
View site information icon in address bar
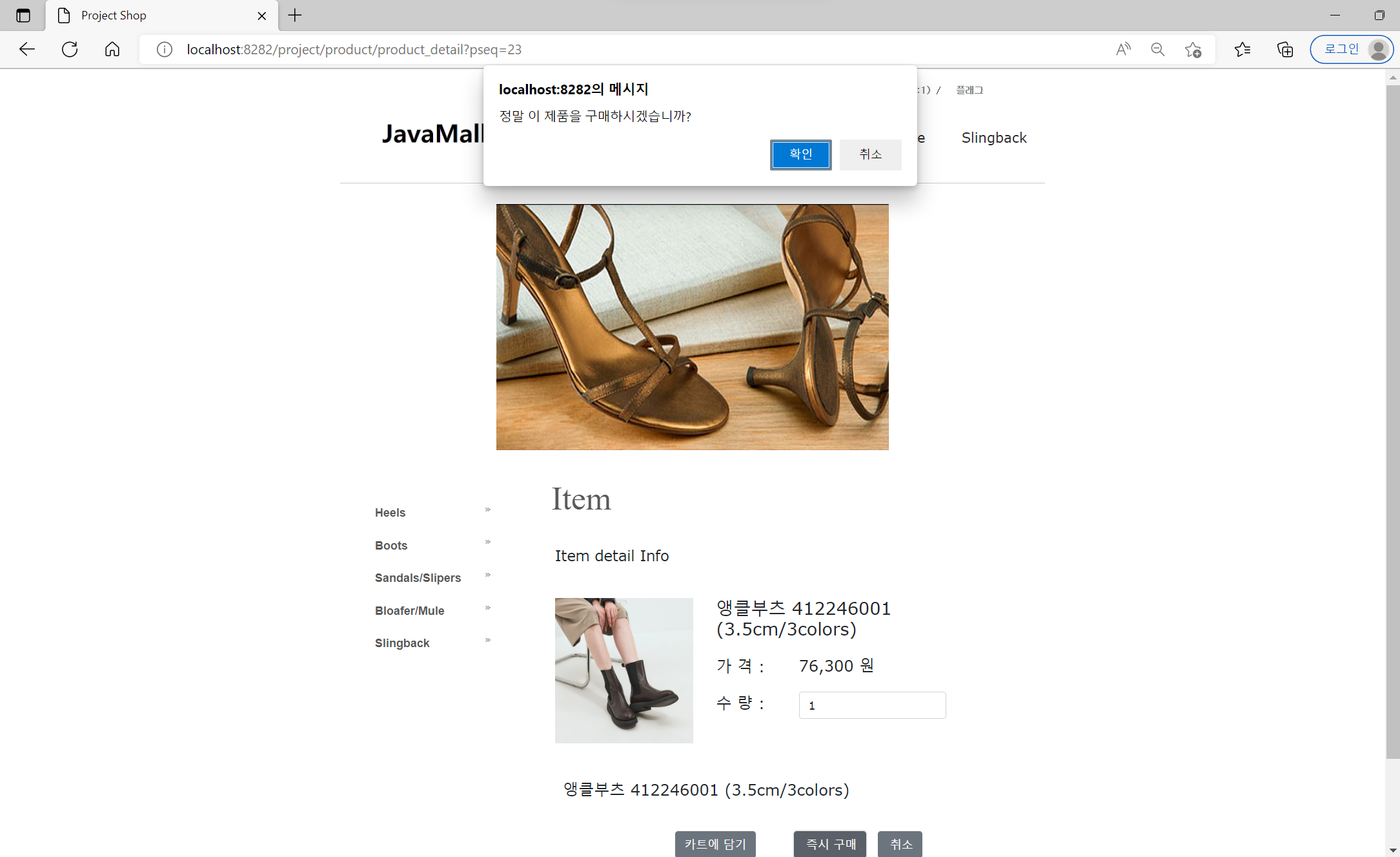click(165, 49)
